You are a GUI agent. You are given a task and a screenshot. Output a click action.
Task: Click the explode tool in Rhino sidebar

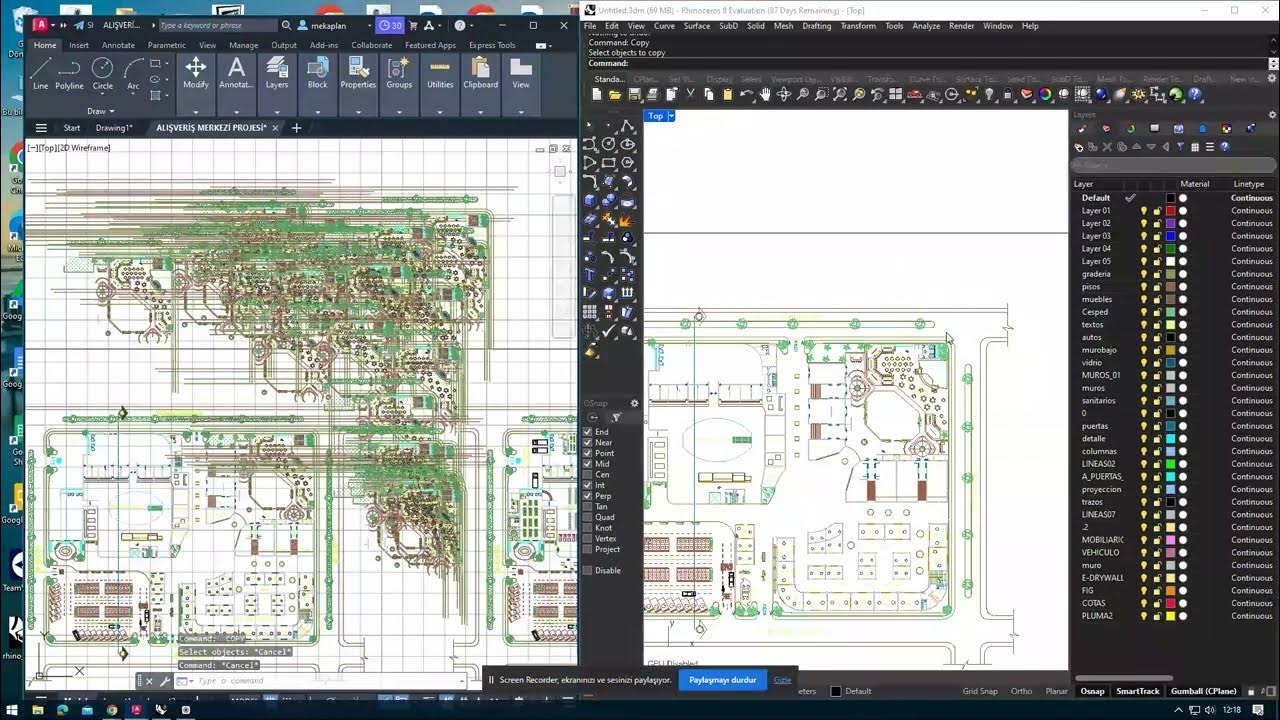[x=627, y=219]
